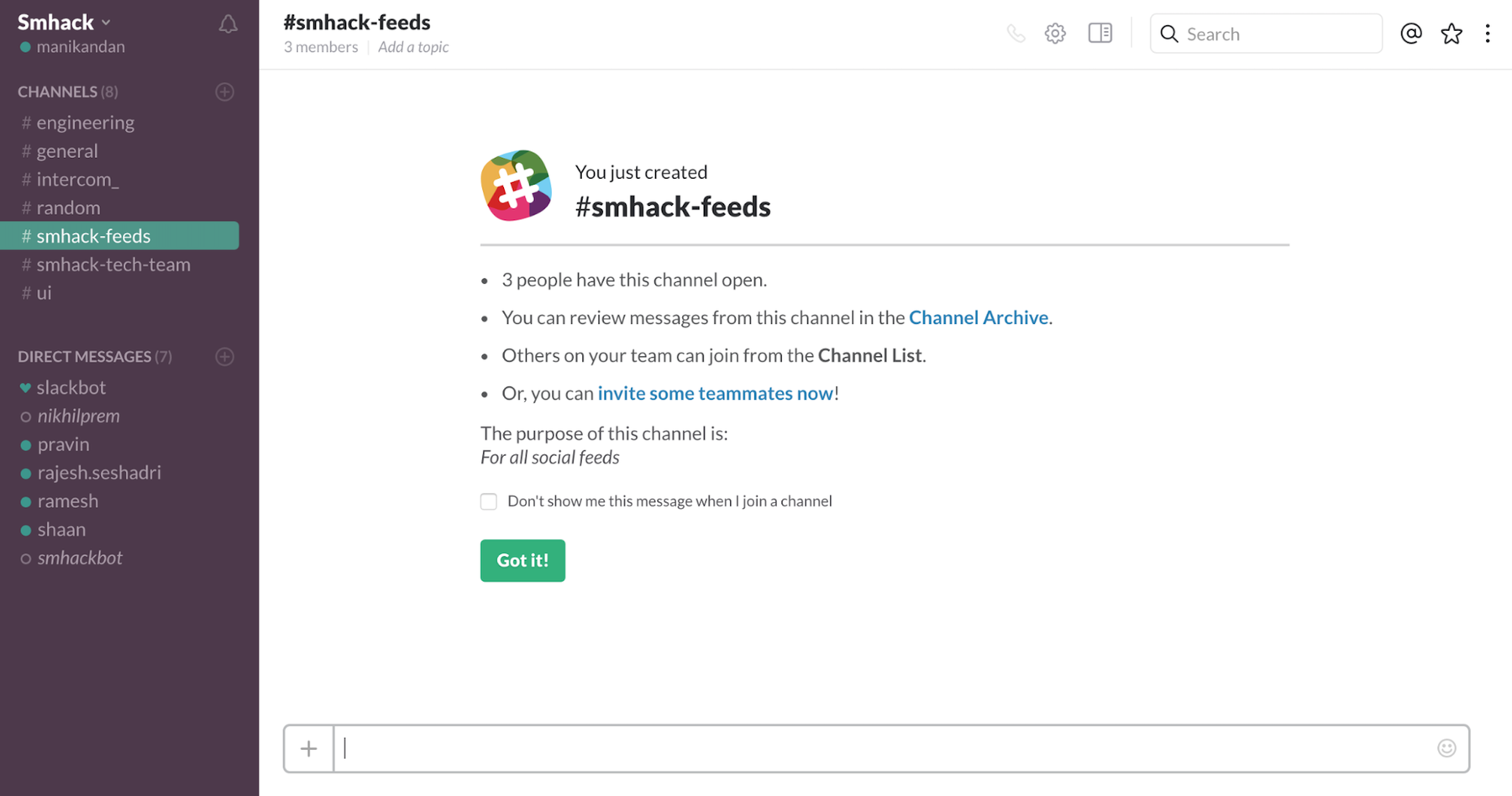The height and width of the screenshot is (796, 1512).
Task: Open channel settings gear
Action: click(1055, 33)
